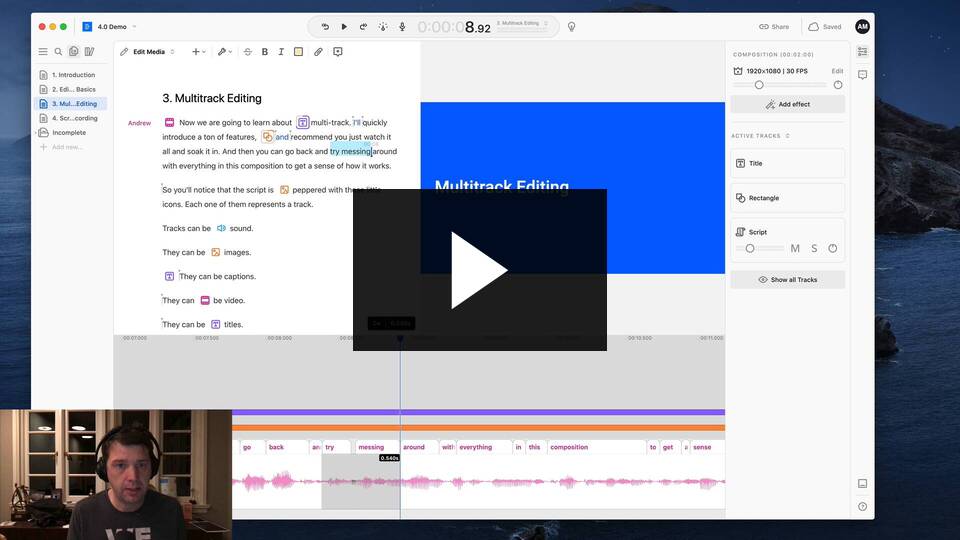
Task: Click the image icon before 'images.'
Action: coord(216,252)
